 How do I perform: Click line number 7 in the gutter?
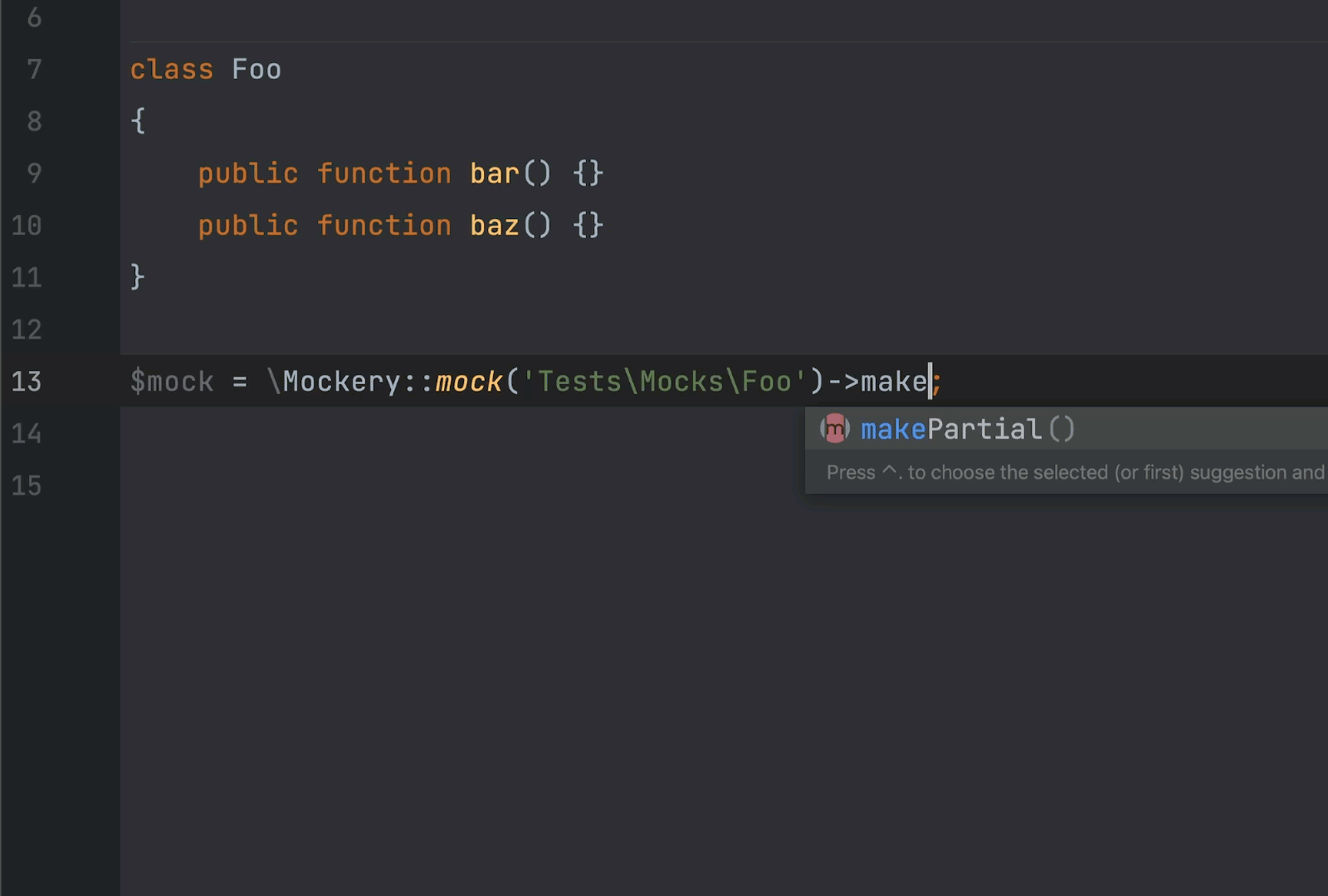tap(34, 69)
